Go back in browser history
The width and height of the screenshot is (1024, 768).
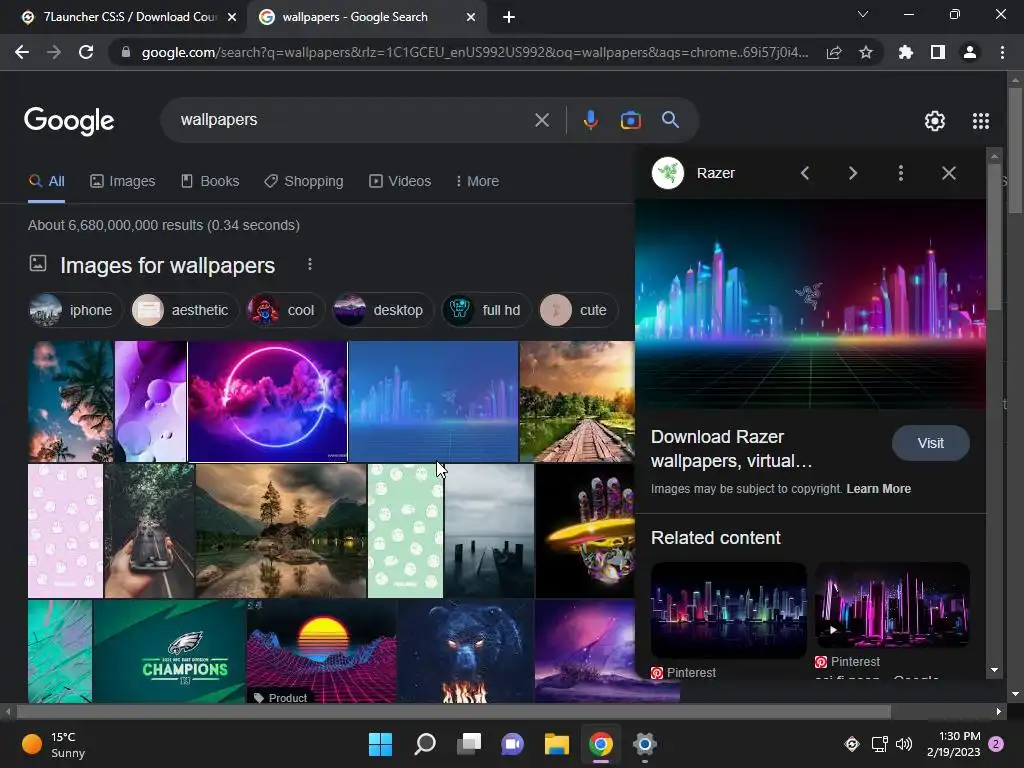pos(22,52)
